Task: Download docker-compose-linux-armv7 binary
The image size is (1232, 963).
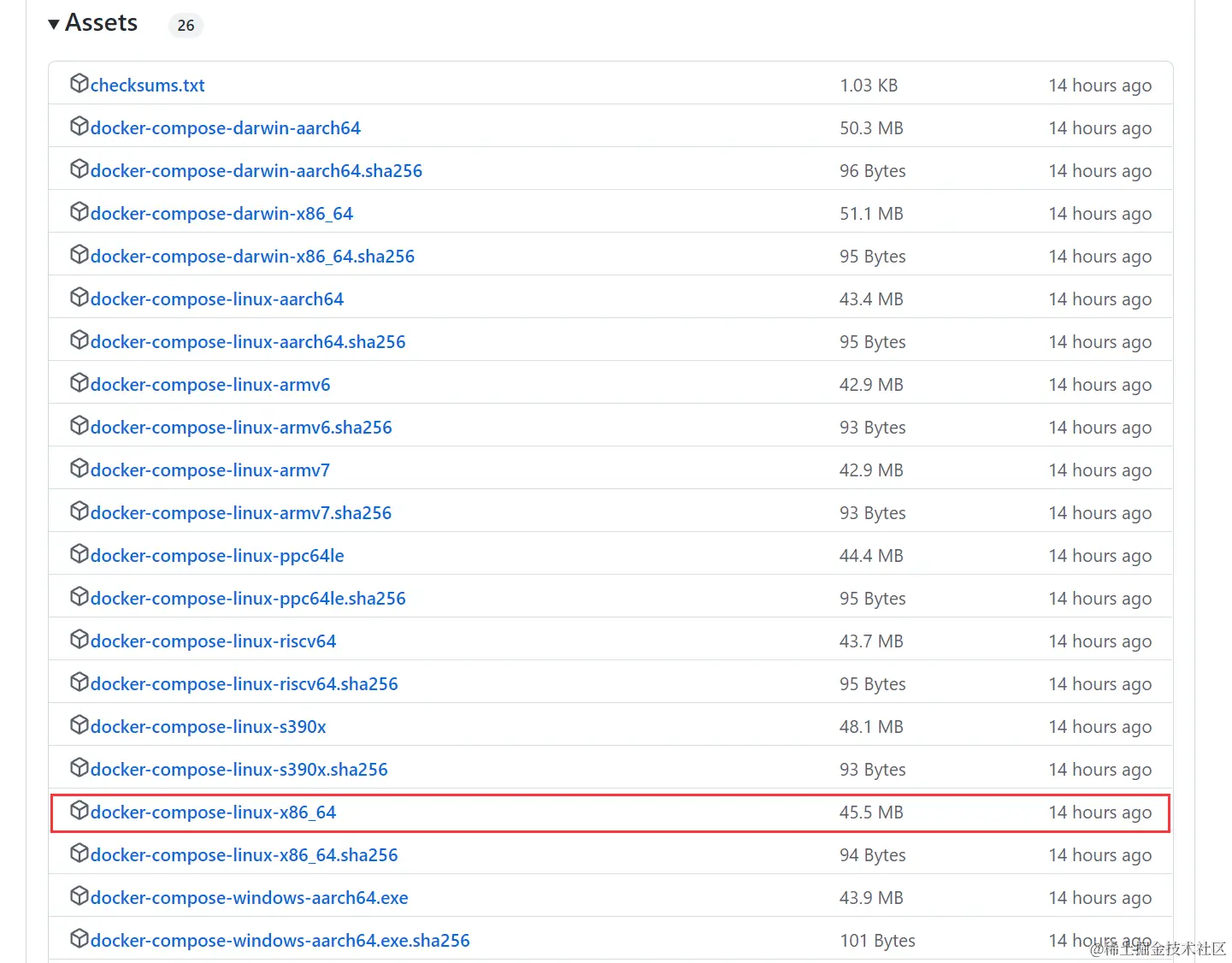Action: coord(210,470)
